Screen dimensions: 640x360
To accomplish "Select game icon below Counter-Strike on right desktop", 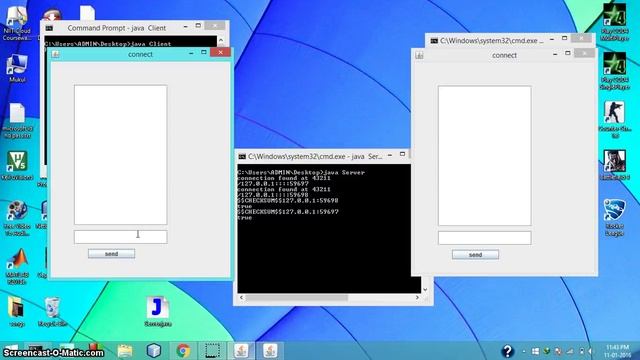I will point(615,165).
